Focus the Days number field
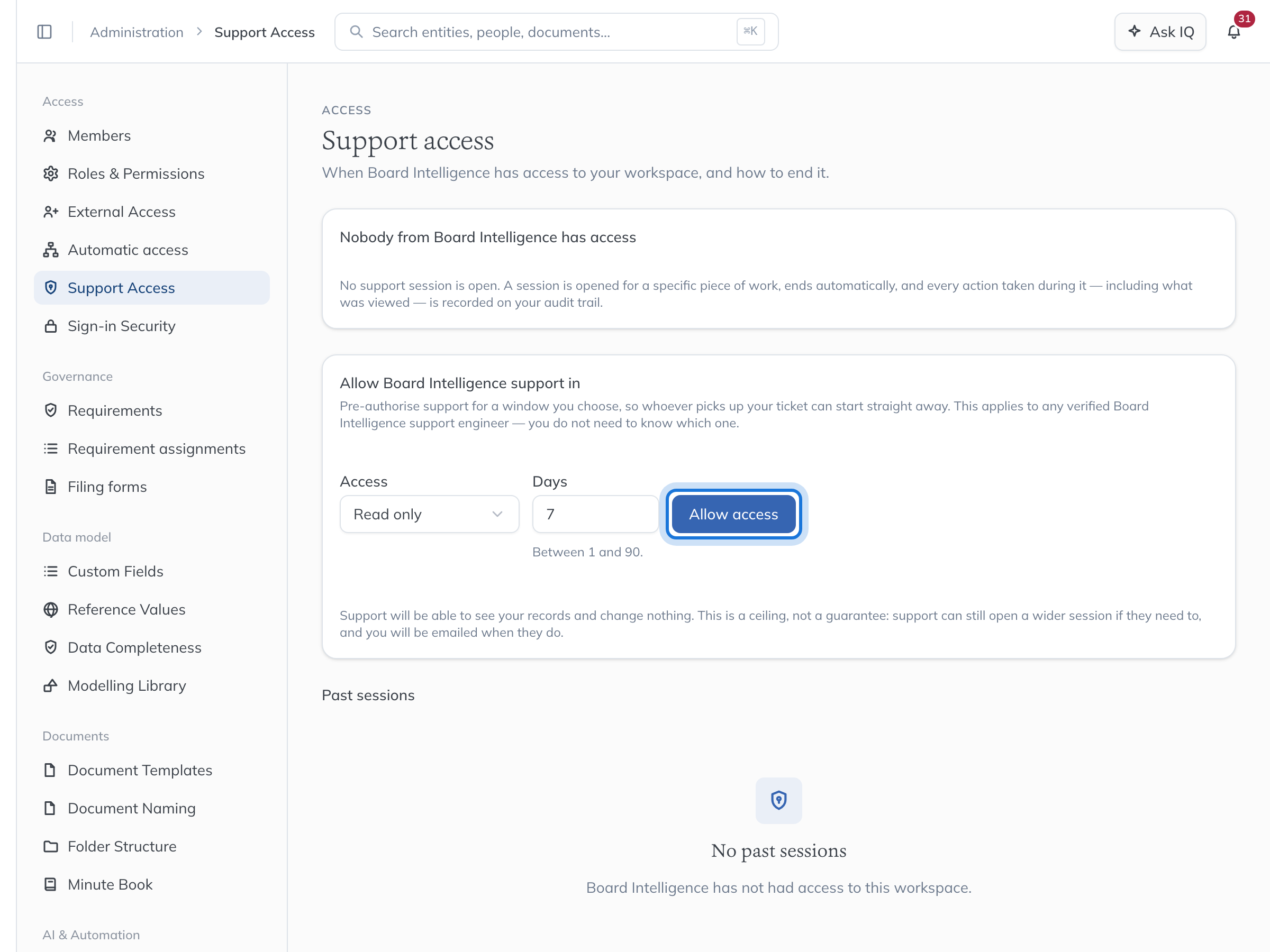 595,514
